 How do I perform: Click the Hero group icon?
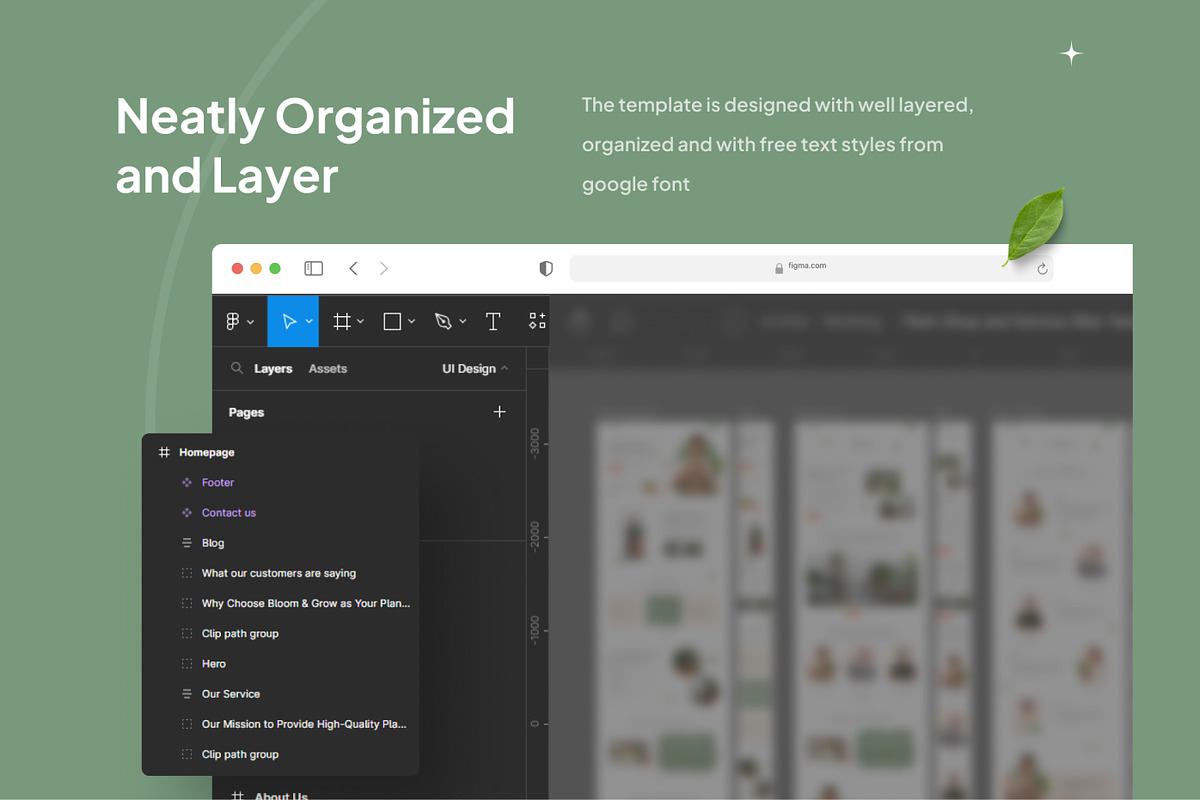click(187, 664)
